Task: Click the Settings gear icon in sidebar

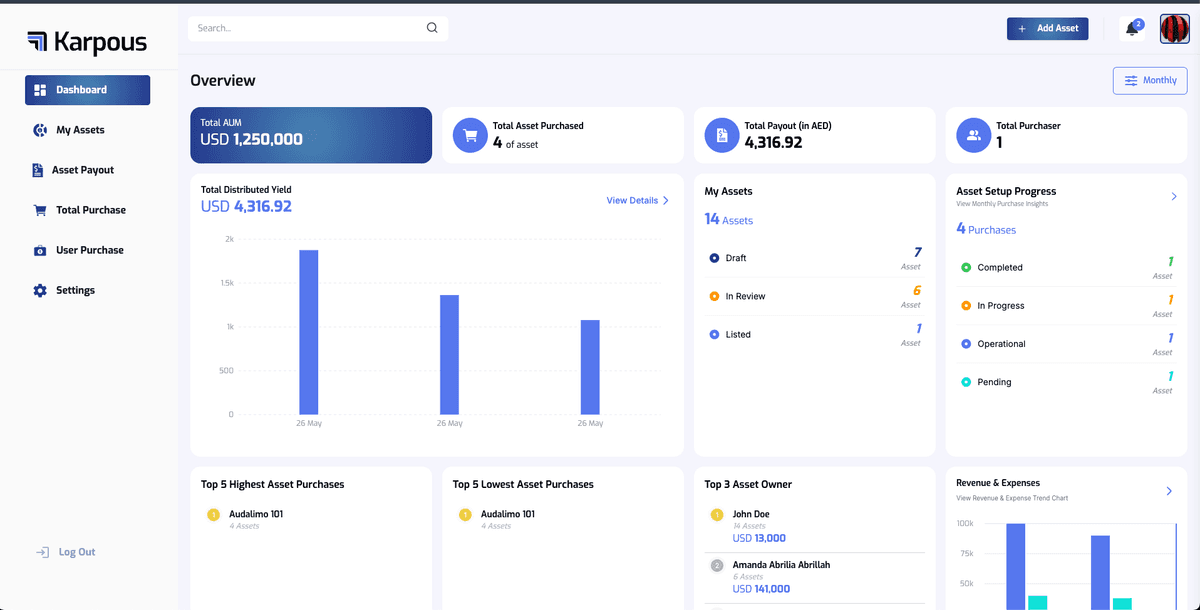Action: click(x=40, y=290)
